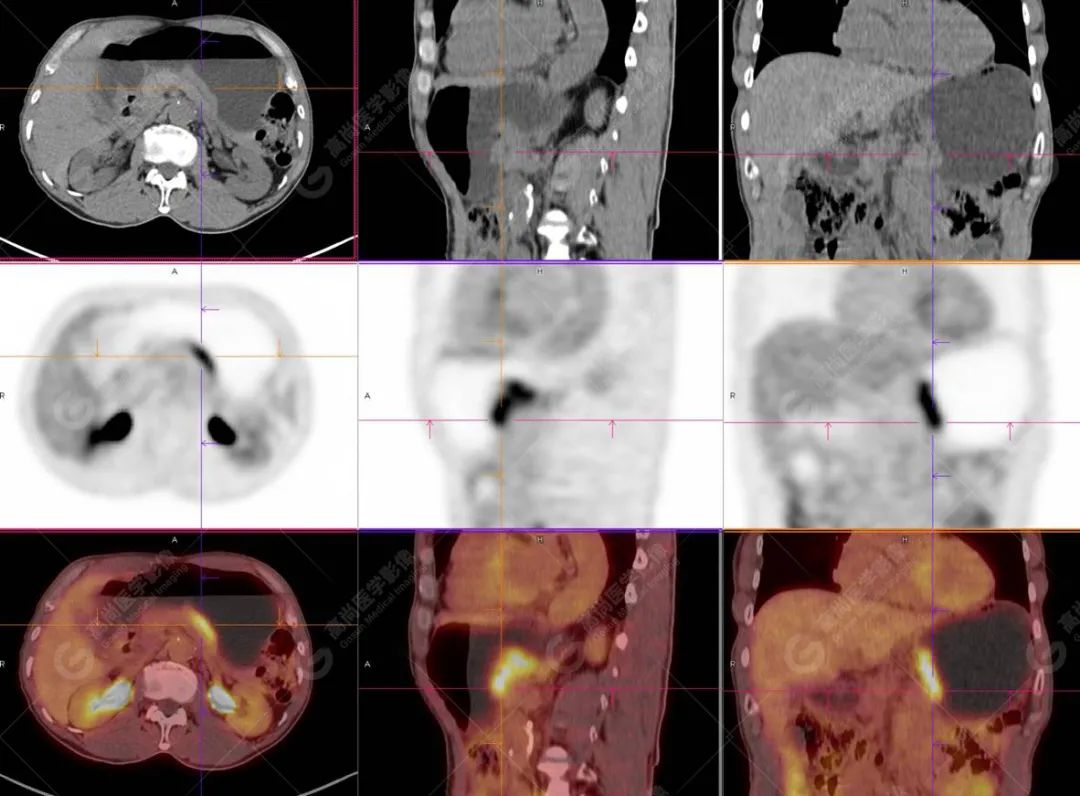Click lower purple arrow marker in axial PET
Viewport: 1080px width, 796px height.
[x=209, y=443]
